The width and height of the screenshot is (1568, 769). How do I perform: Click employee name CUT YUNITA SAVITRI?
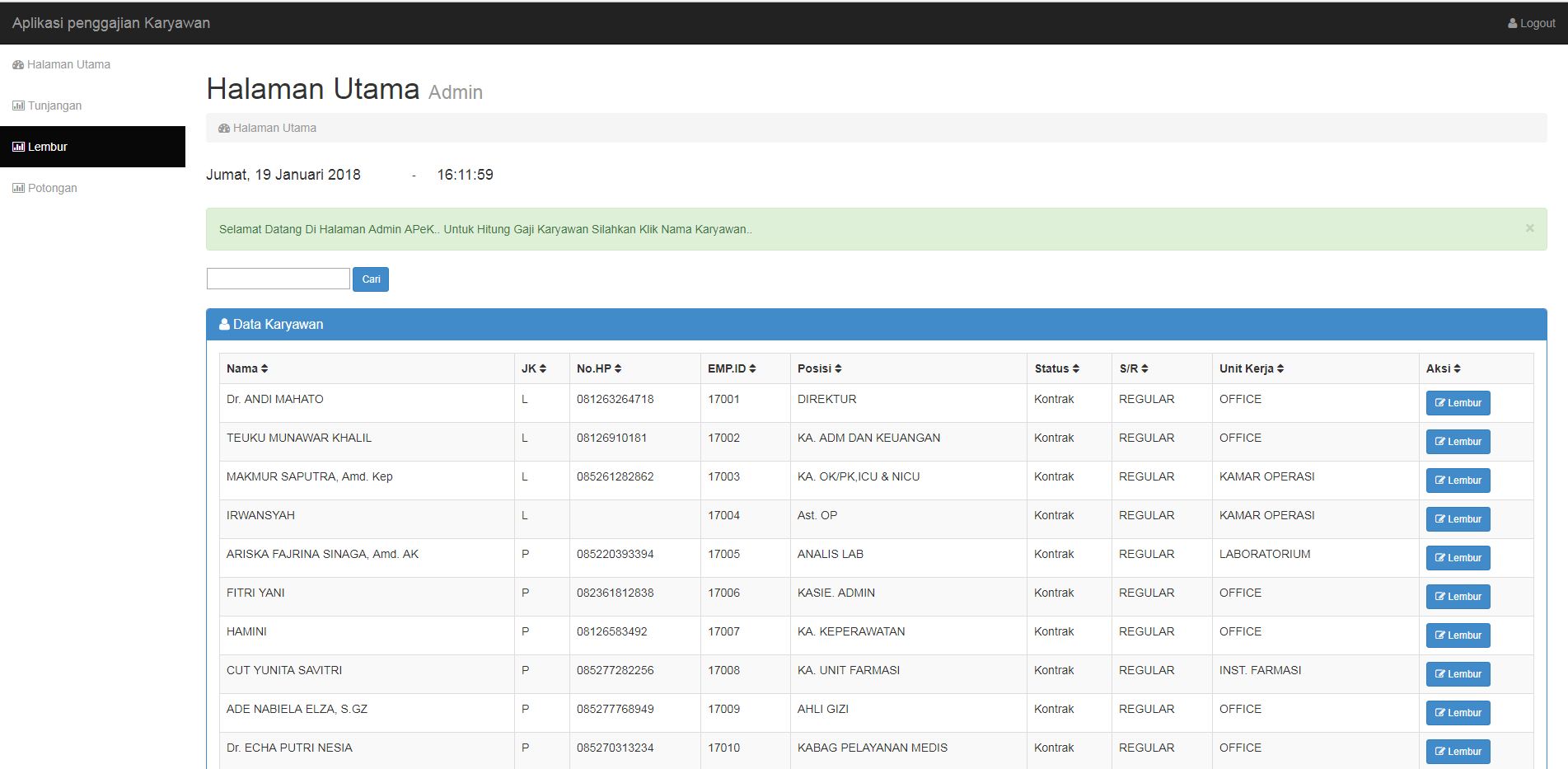(x=284, y=670)
